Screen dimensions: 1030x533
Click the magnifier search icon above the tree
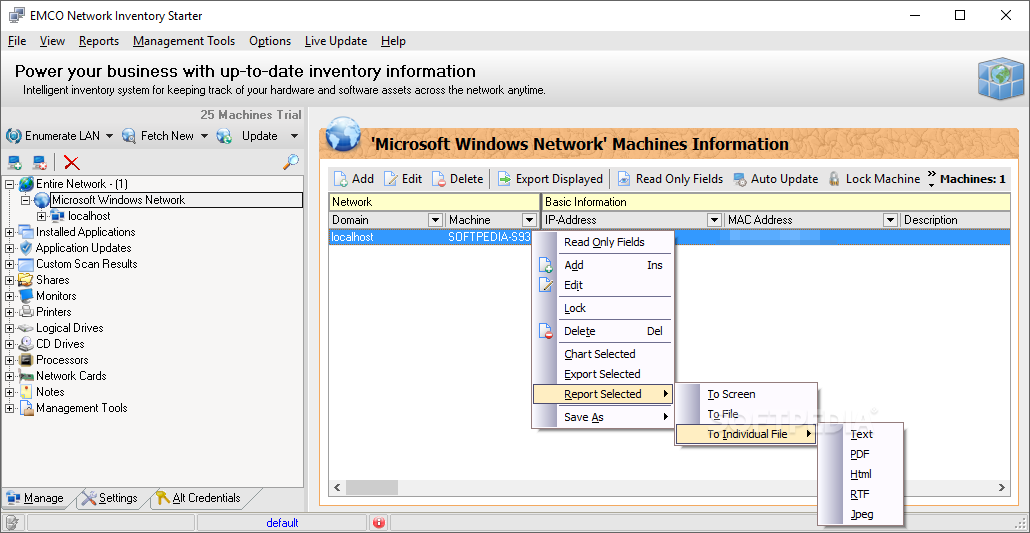point(291,162)
